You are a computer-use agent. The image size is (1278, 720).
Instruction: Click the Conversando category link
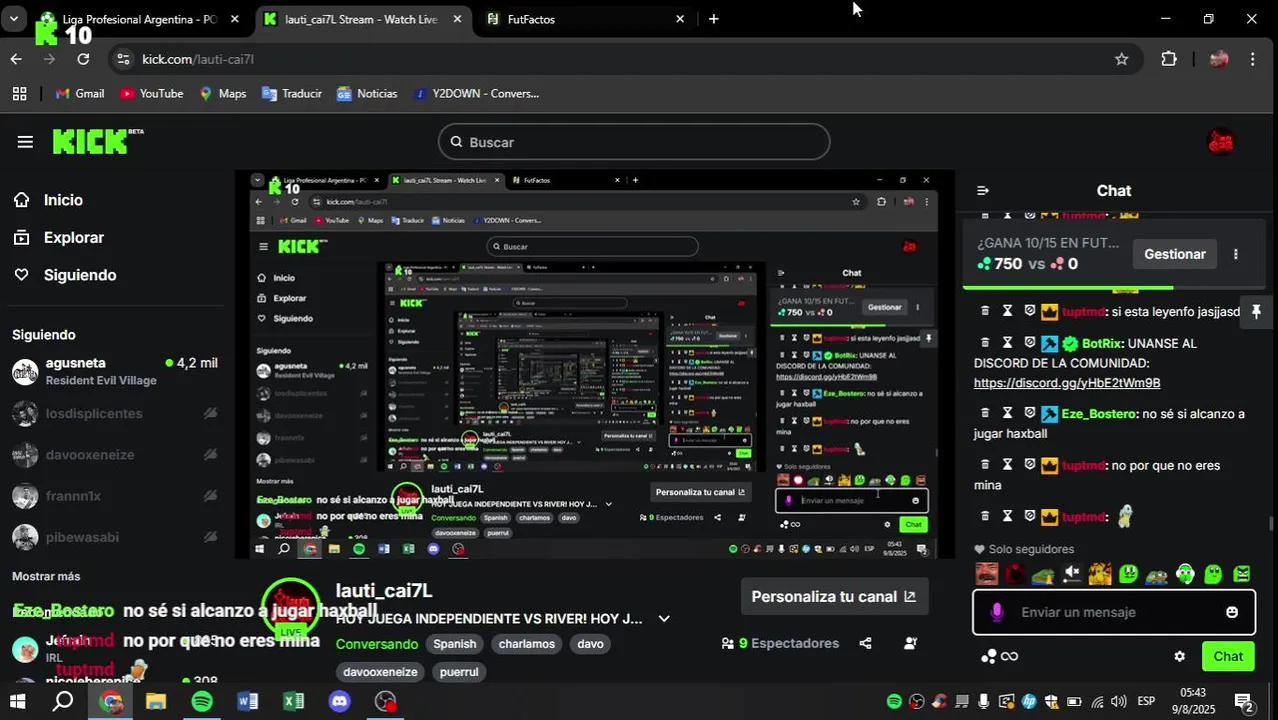377,644
